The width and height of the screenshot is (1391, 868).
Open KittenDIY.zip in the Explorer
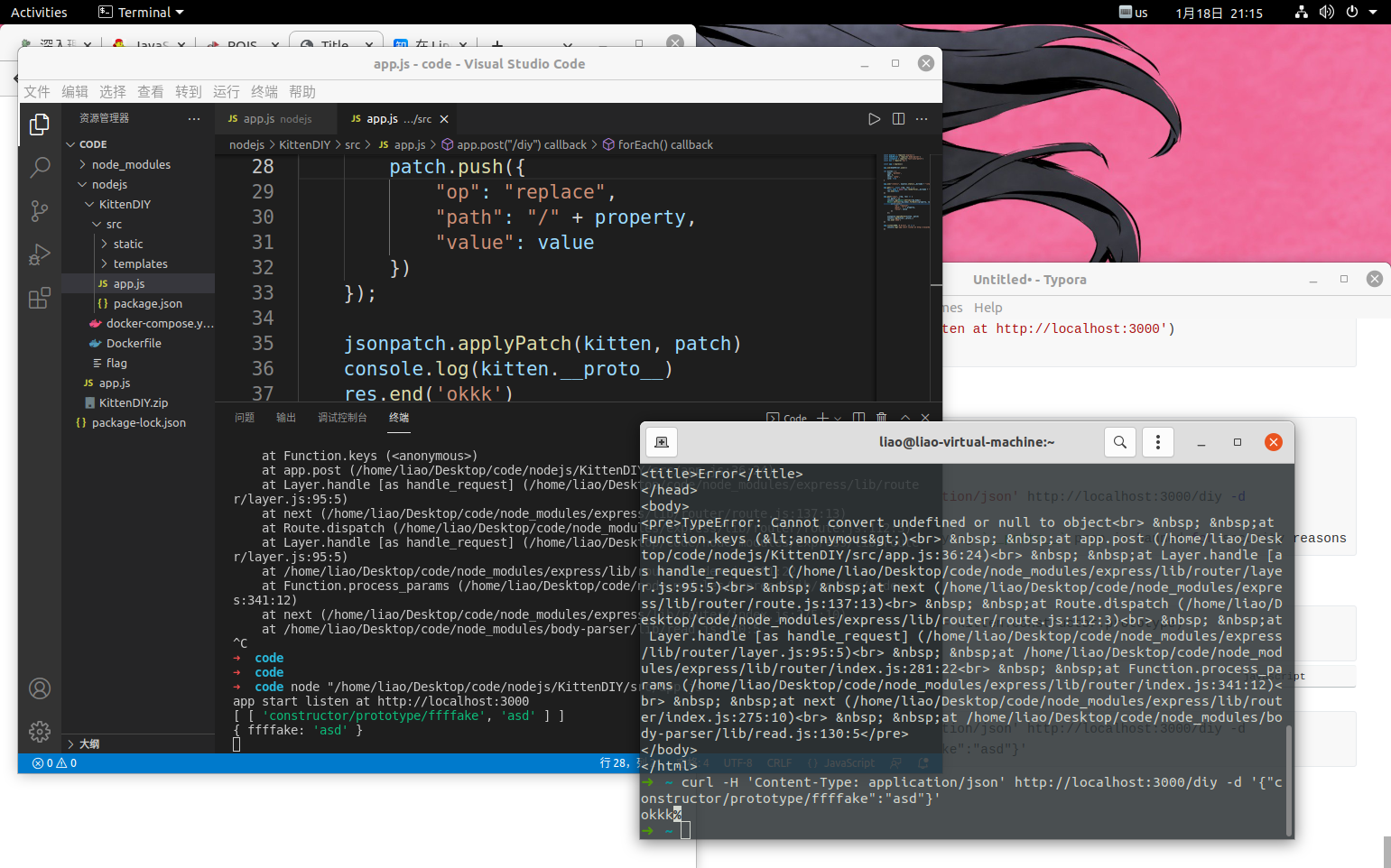[x=138, y=402]
